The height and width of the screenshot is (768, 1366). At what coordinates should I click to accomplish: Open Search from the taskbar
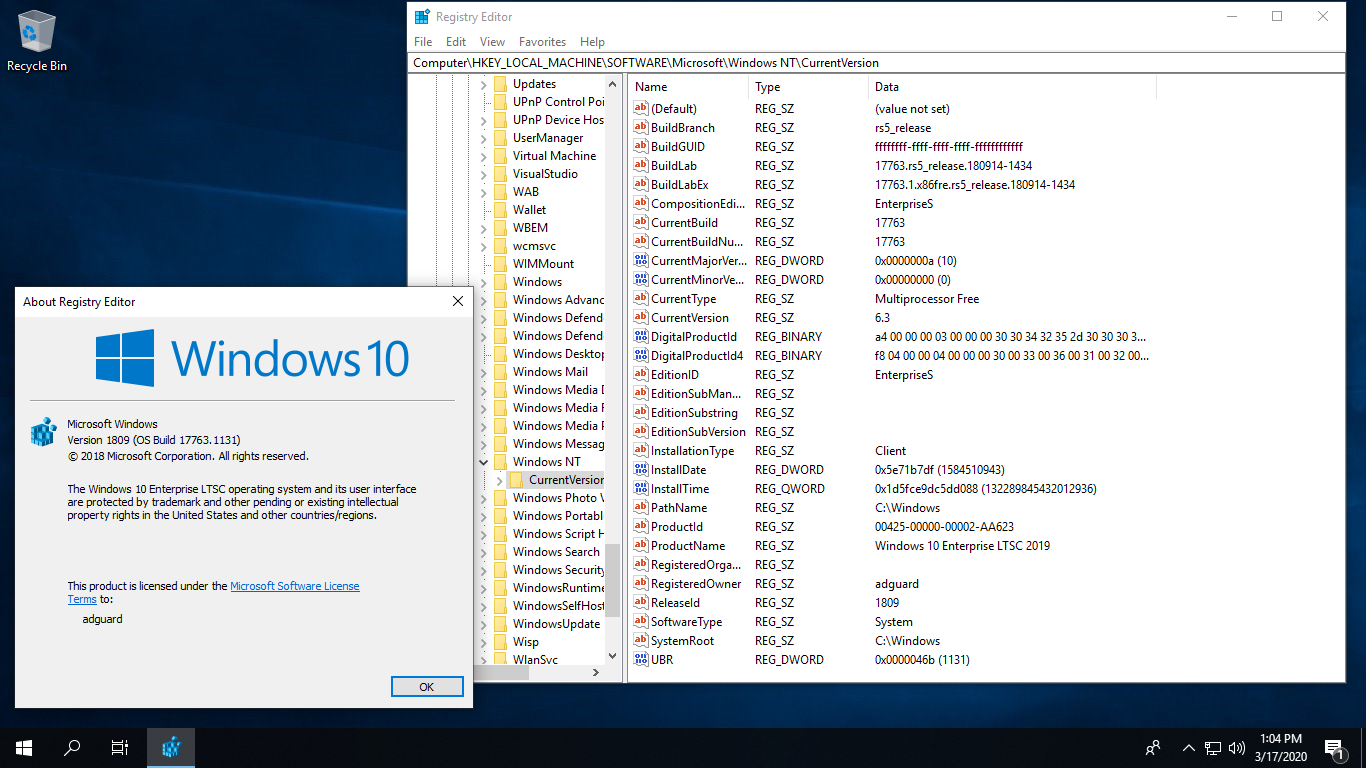coord(72,747)
